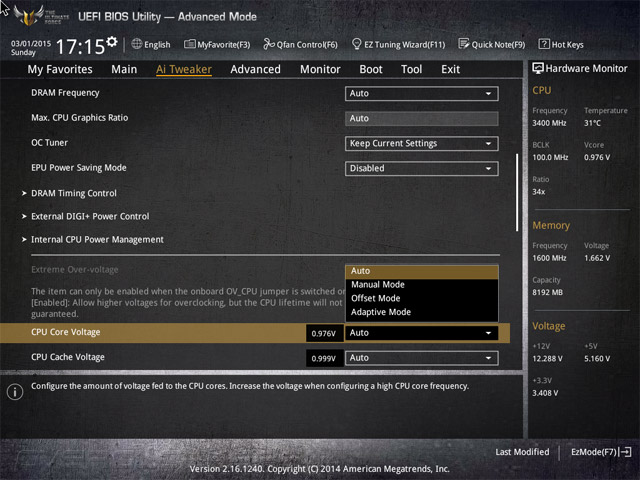640x480 pixels.
Task: Click the 3.408 V reading
Action: [x=545, y=393]
